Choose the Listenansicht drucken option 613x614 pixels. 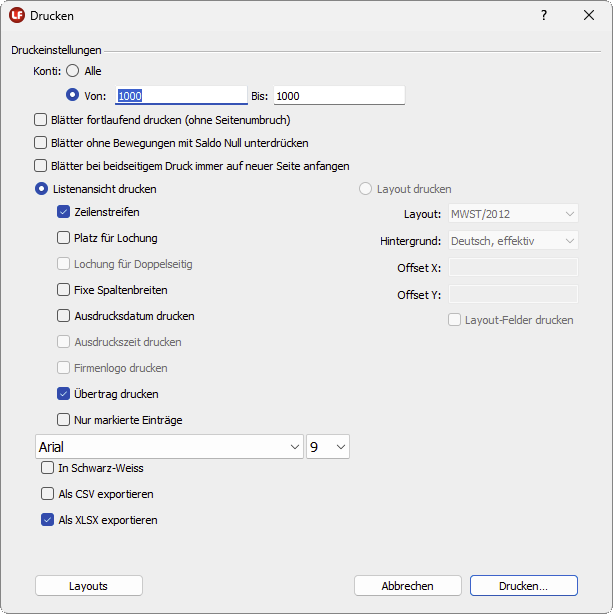click(42, 189)
